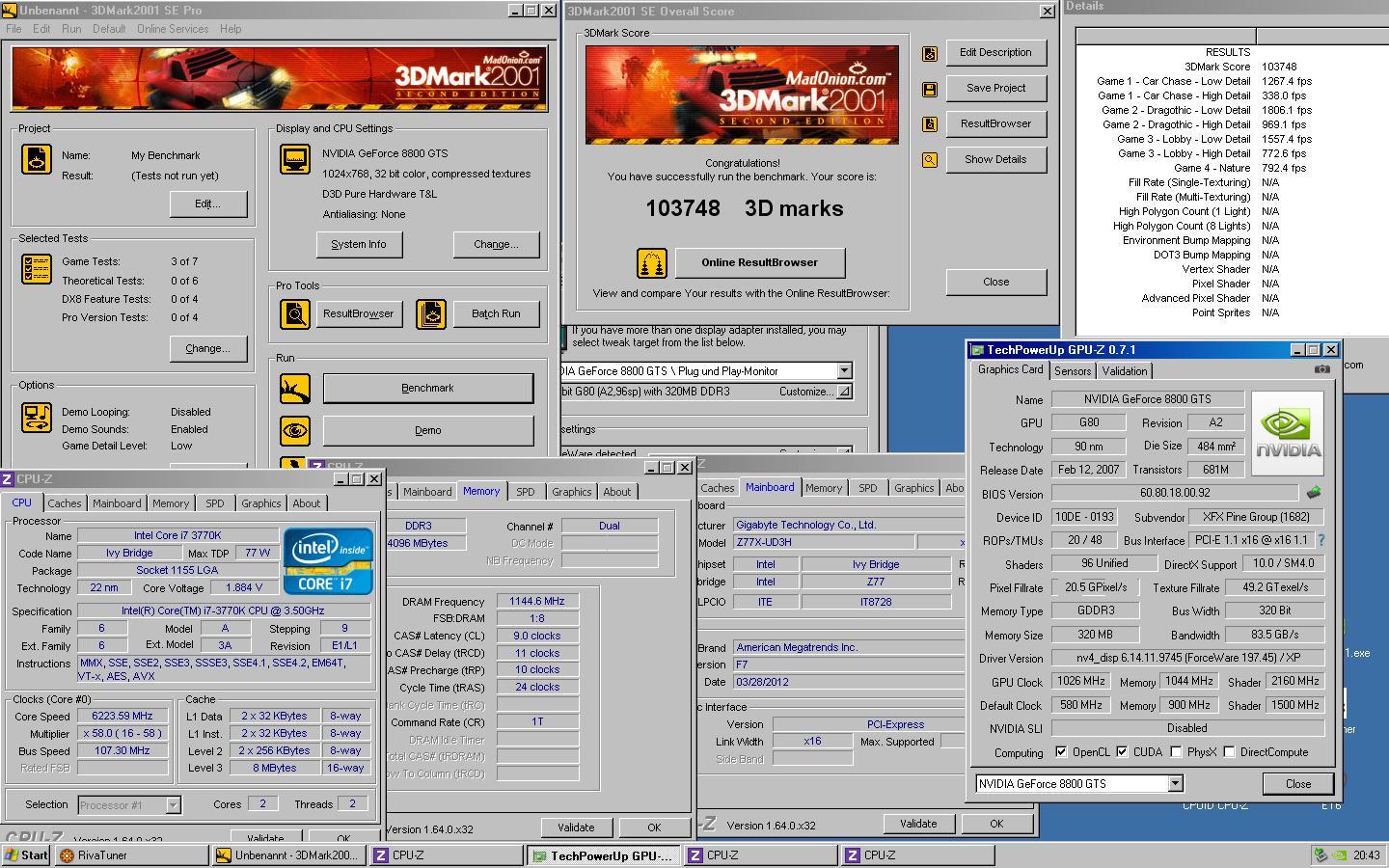
Task: Click the NVIDIA tray icon in taskbar
Action: 1340,854
